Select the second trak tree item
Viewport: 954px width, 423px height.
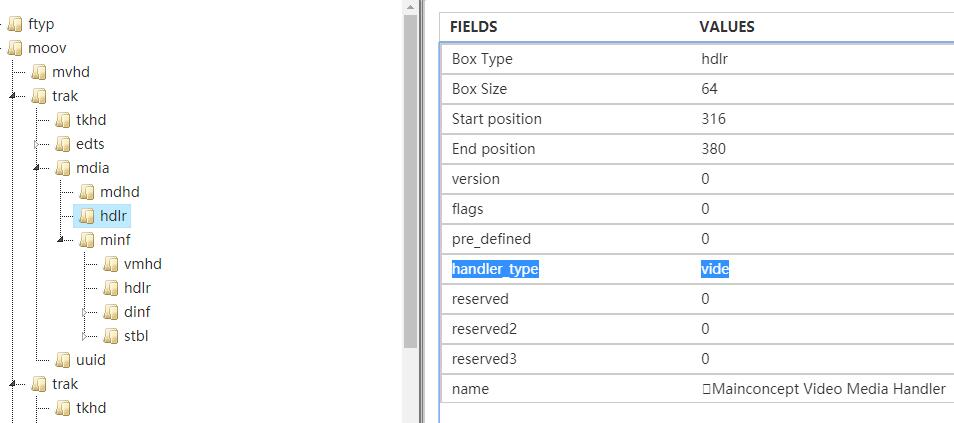pyautogui.click(x=64, y=384)
